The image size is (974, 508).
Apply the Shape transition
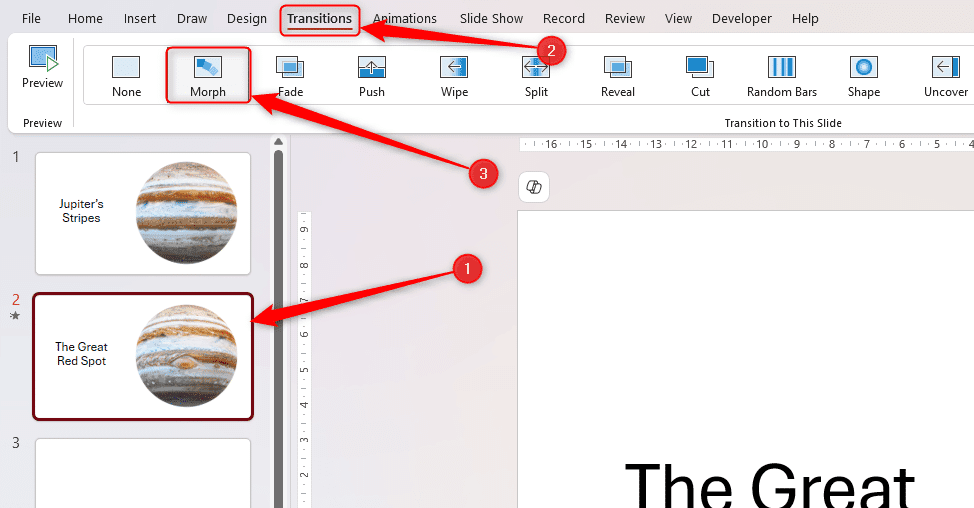[864, 76]
